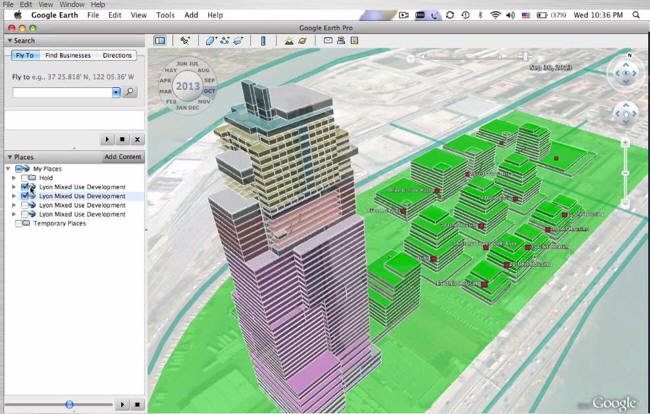Screen dimensions: 650x414
Task: Click the blue slider handle at Places panel bottom
Action: pos(69,404)
